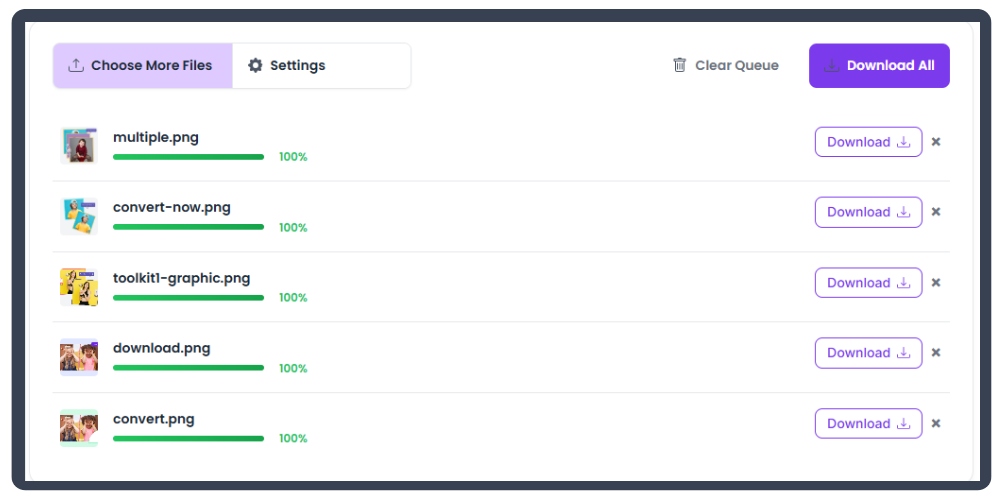
Task: Select the convert-now.png thumbnail
Action: [x=79, y=216]
